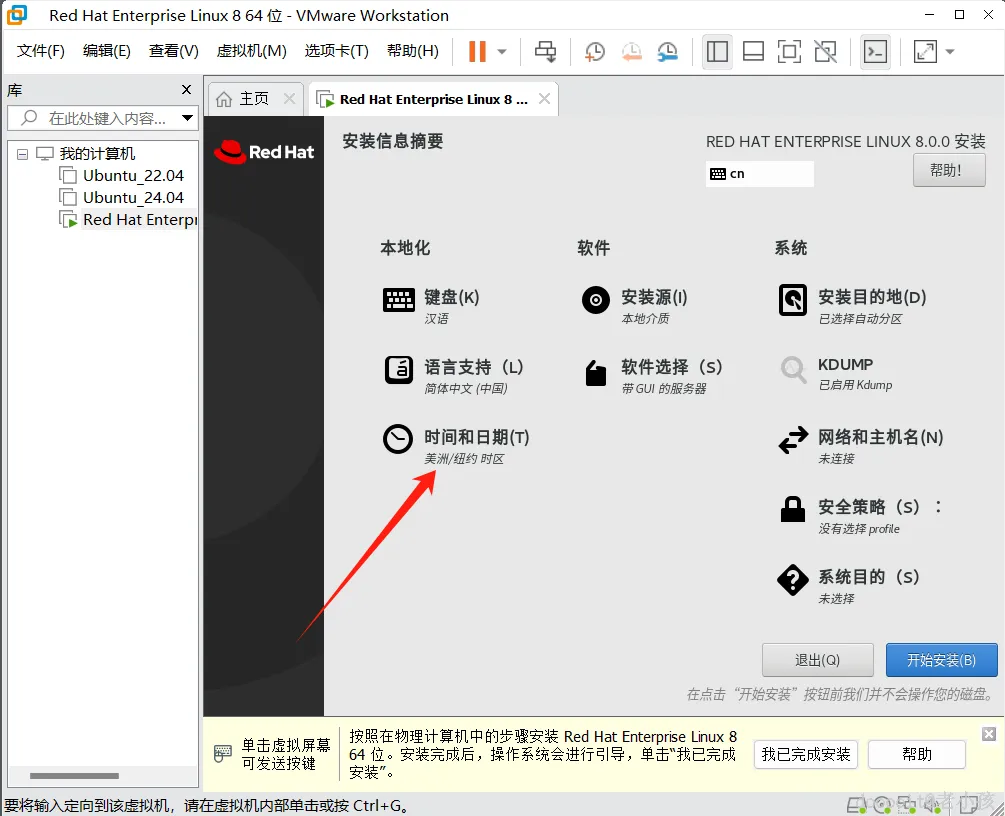Take a snapshot of the VM
This screenshot has width=1005, height=816.
pos(594,51)
